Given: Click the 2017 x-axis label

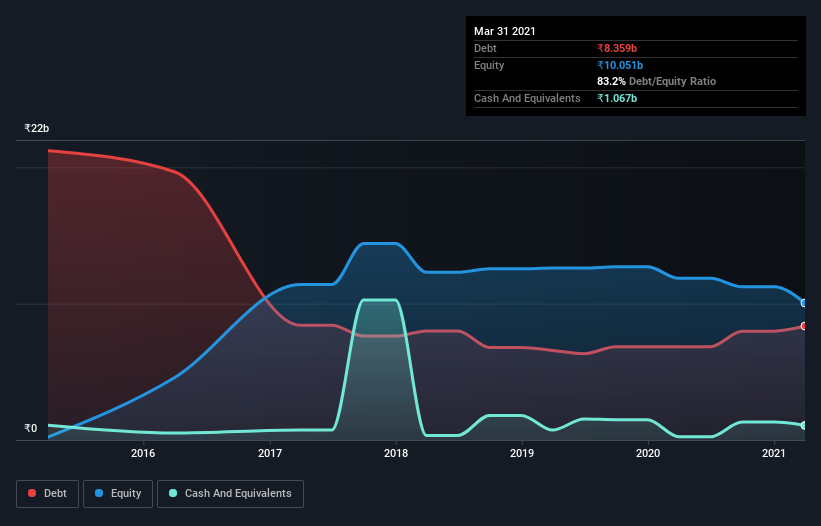Looking at the screenshot, I should [270, 453].
